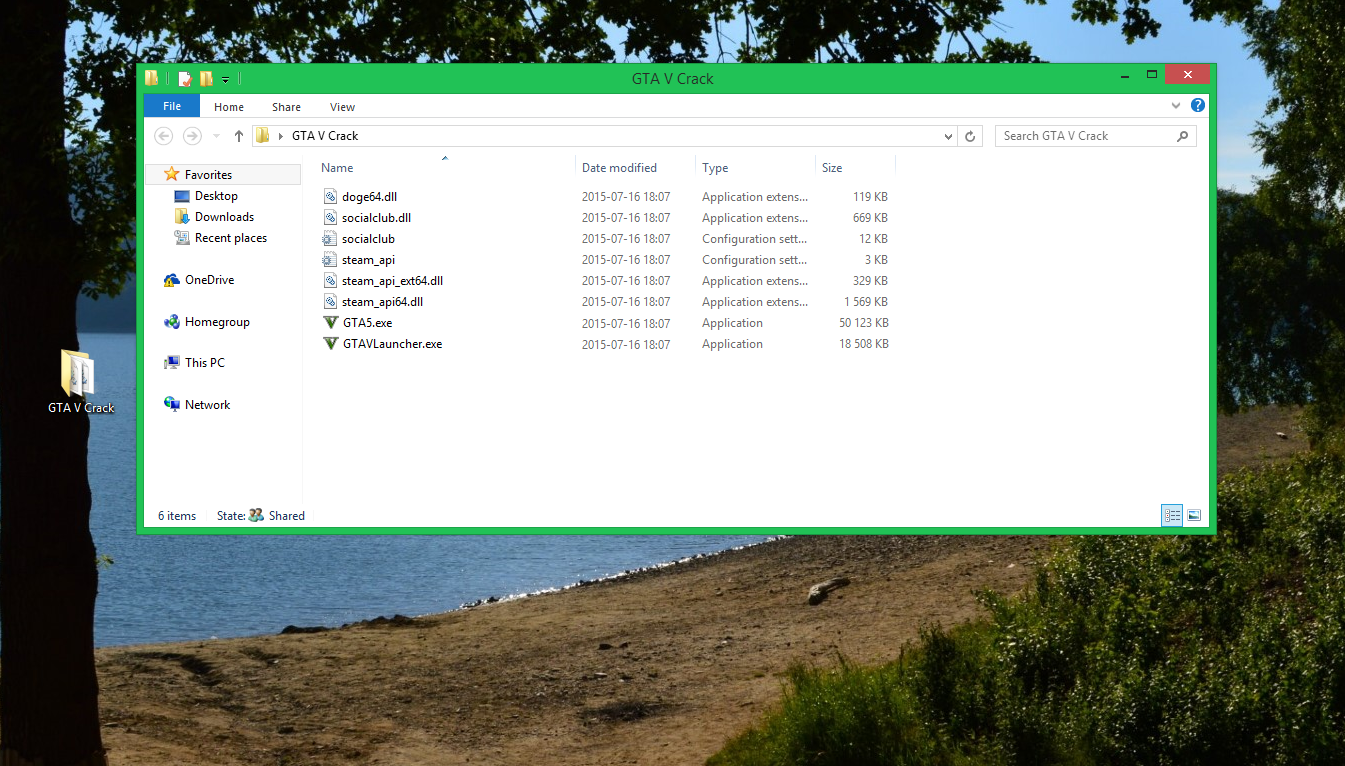This screenshot has height=766, width=1345.
Task: Click the date modified of doge64.dll
Action: coord(626,197)
